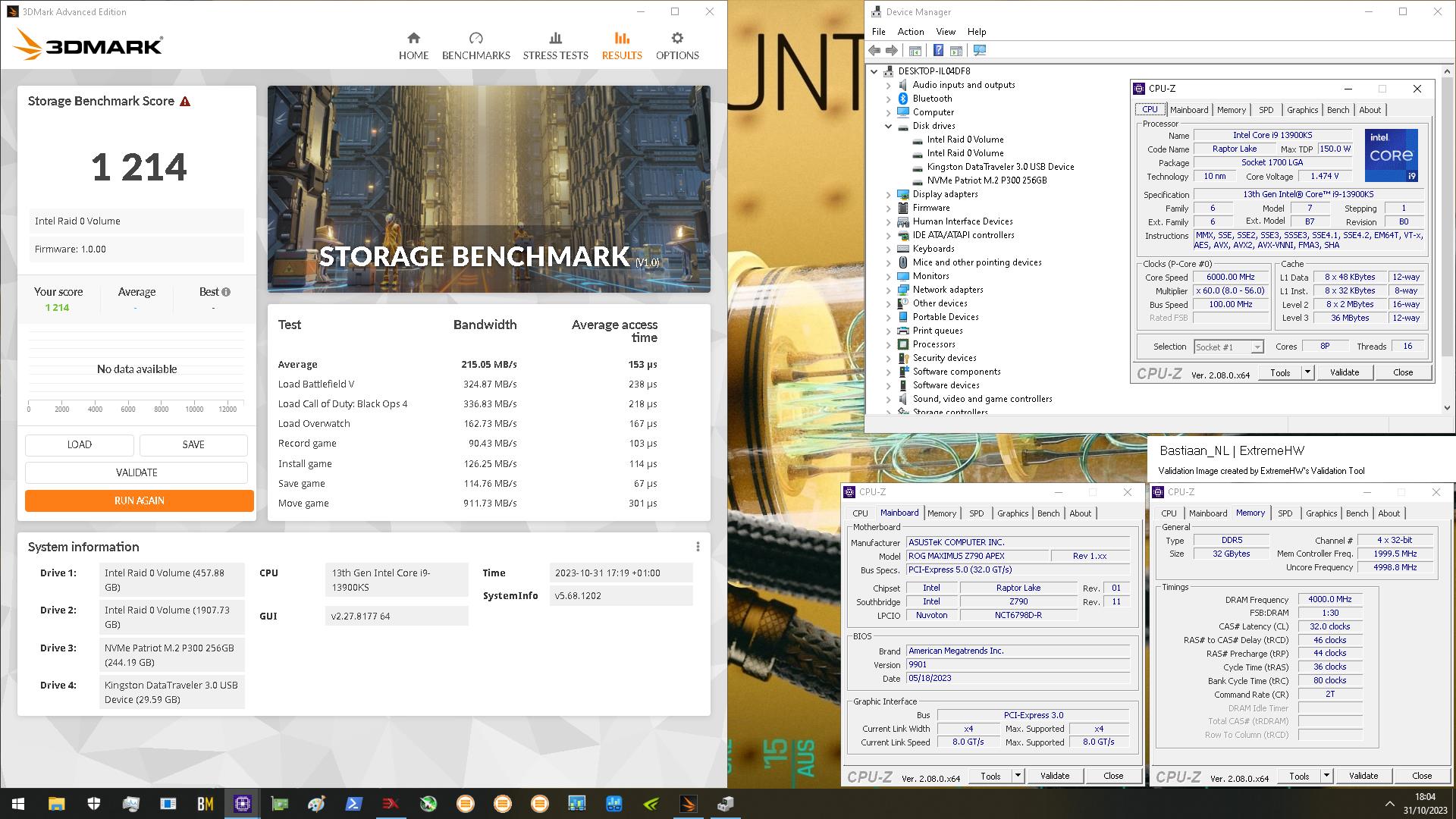The height and width of the screenshot is (819, 1456).
Task: Click Show/Hide Console Tree icon in Device Manager
Action: (x=915, y=51)
